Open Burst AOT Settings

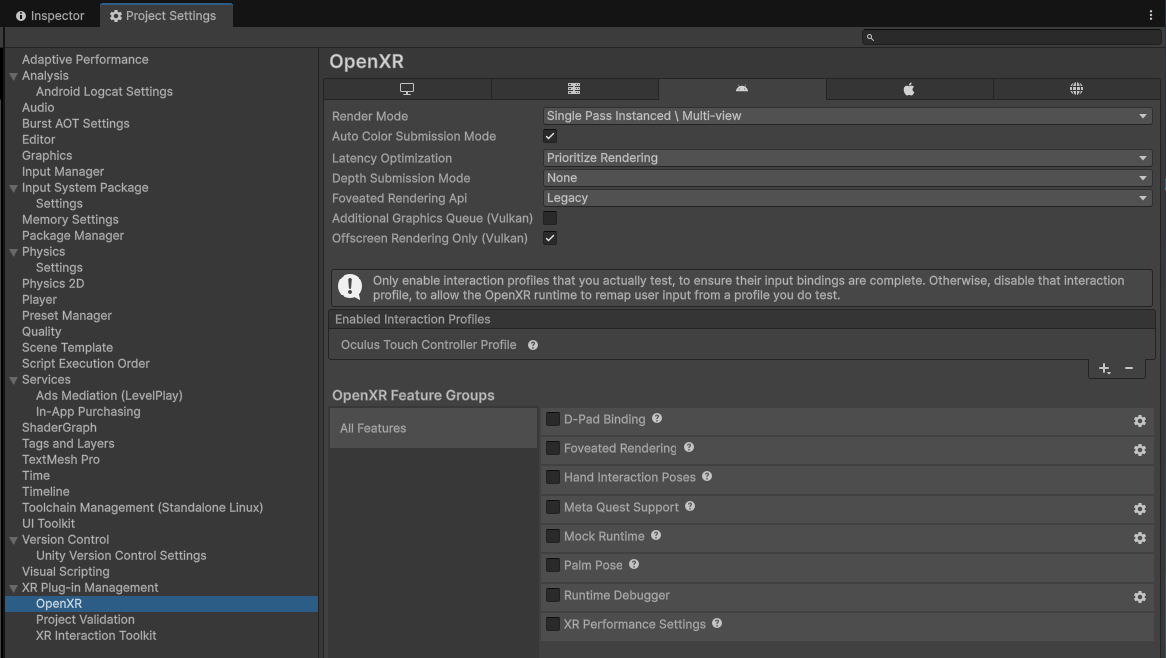click(x=75, y=123)
